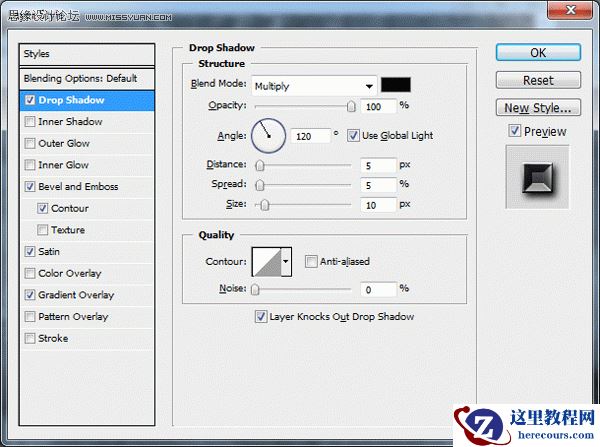Click the Angle dial control
Screen dimensions: 600x447
pos(268,135)
